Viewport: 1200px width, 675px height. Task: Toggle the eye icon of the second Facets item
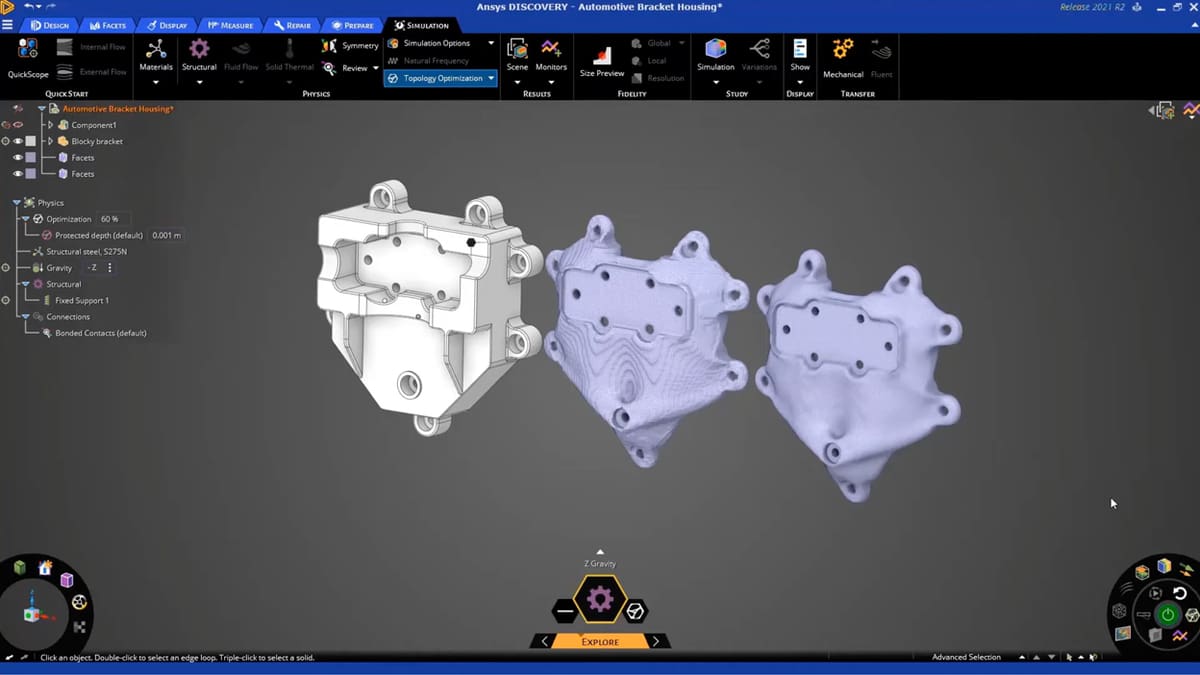pyautogui.click(x=18, y=173)
